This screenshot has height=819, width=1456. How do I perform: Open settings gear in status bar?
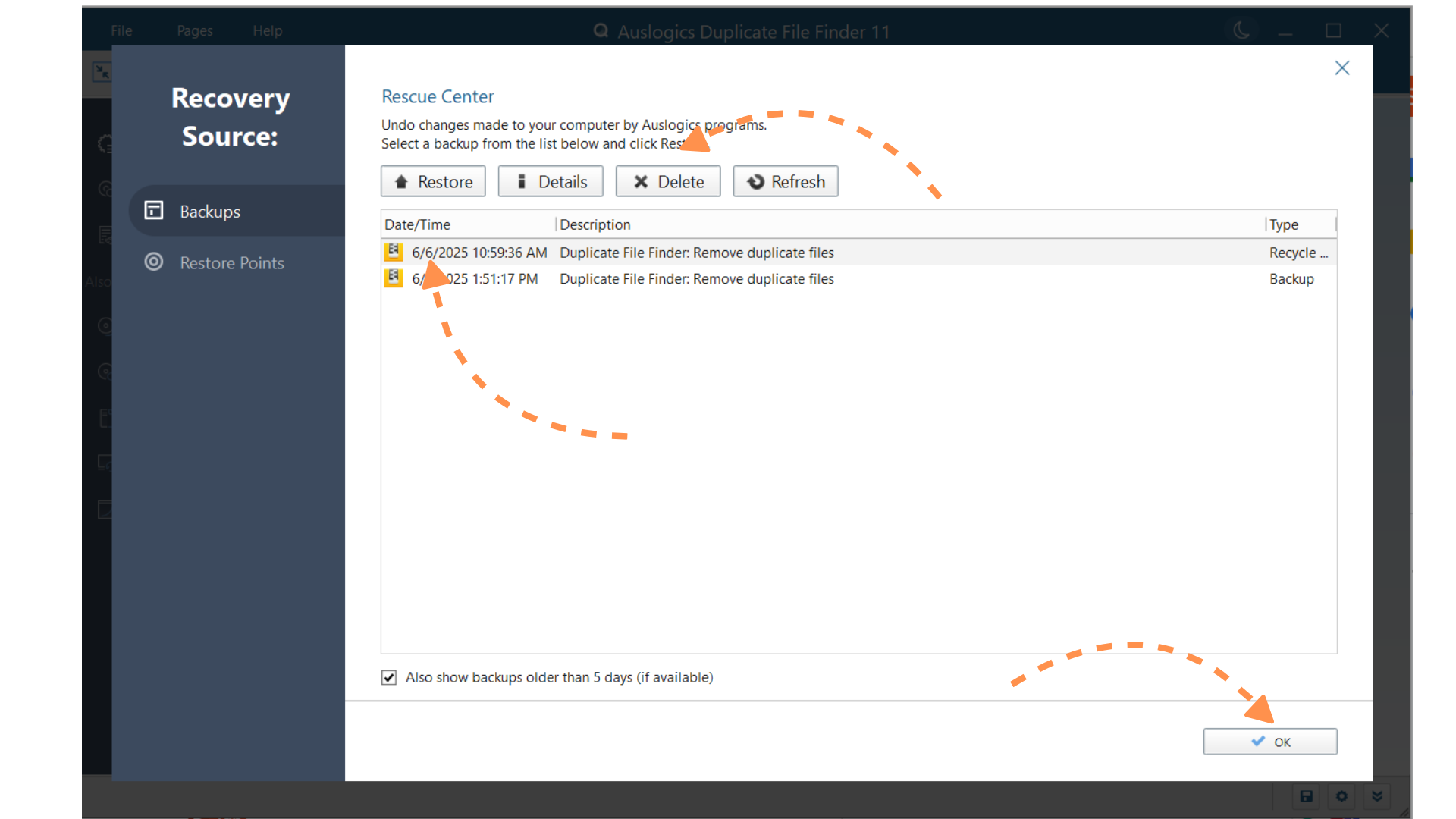click(1341, 796)
